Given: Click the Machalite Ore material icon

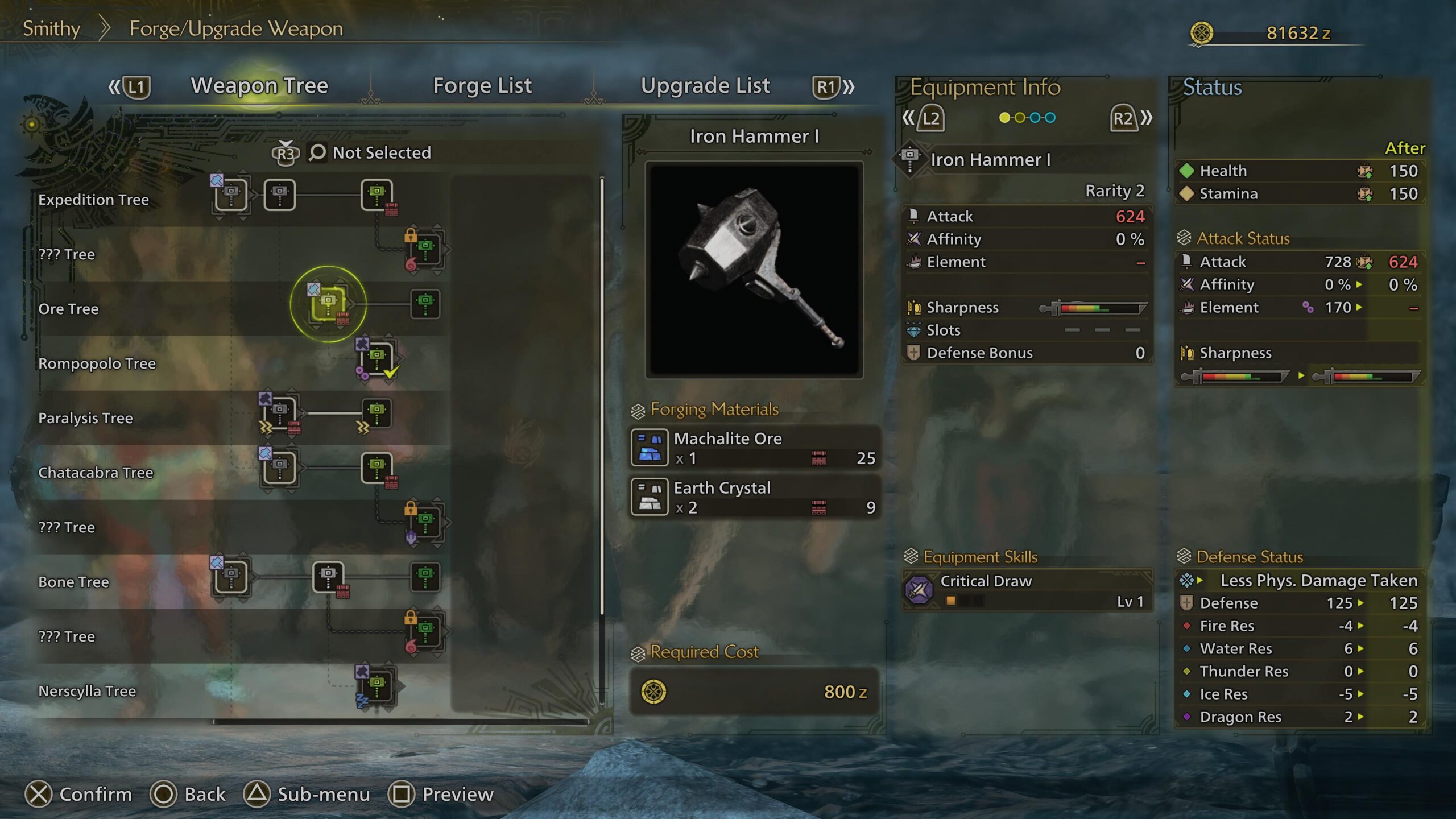Looking at the screenshot, I should pyautogui.click(x=650, y=448).
